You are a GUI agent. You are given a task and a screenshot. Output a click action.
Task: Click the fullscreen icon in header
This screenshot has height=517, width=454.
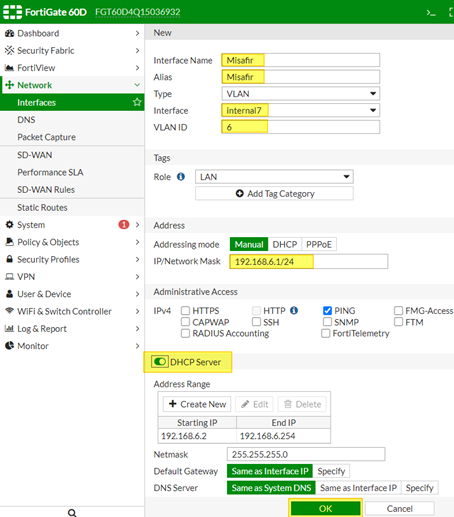451,13
